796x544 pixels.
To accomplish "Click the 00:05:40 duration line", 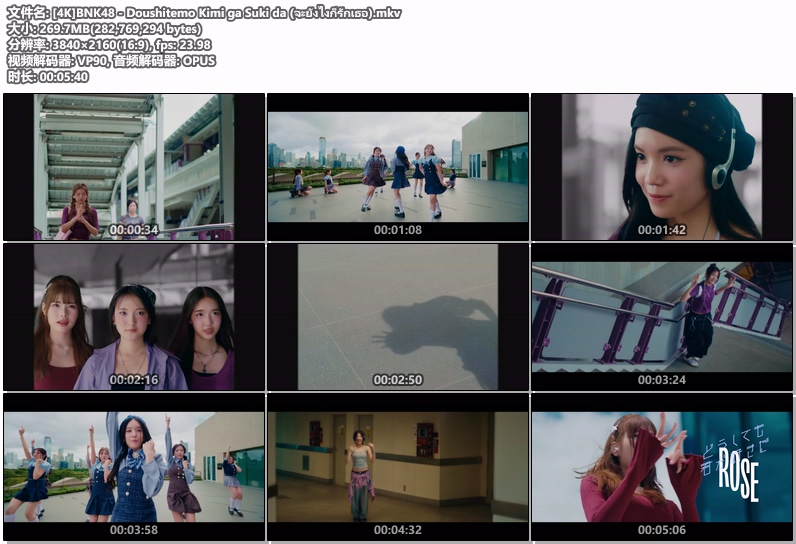I will click(x=46, y=77).
